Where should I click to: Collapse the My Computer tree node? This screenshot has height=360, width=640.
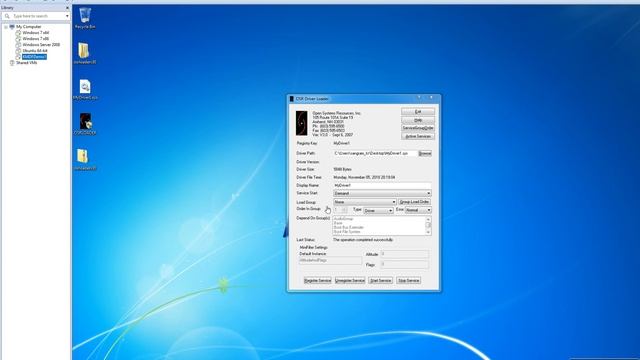point(6,27)
